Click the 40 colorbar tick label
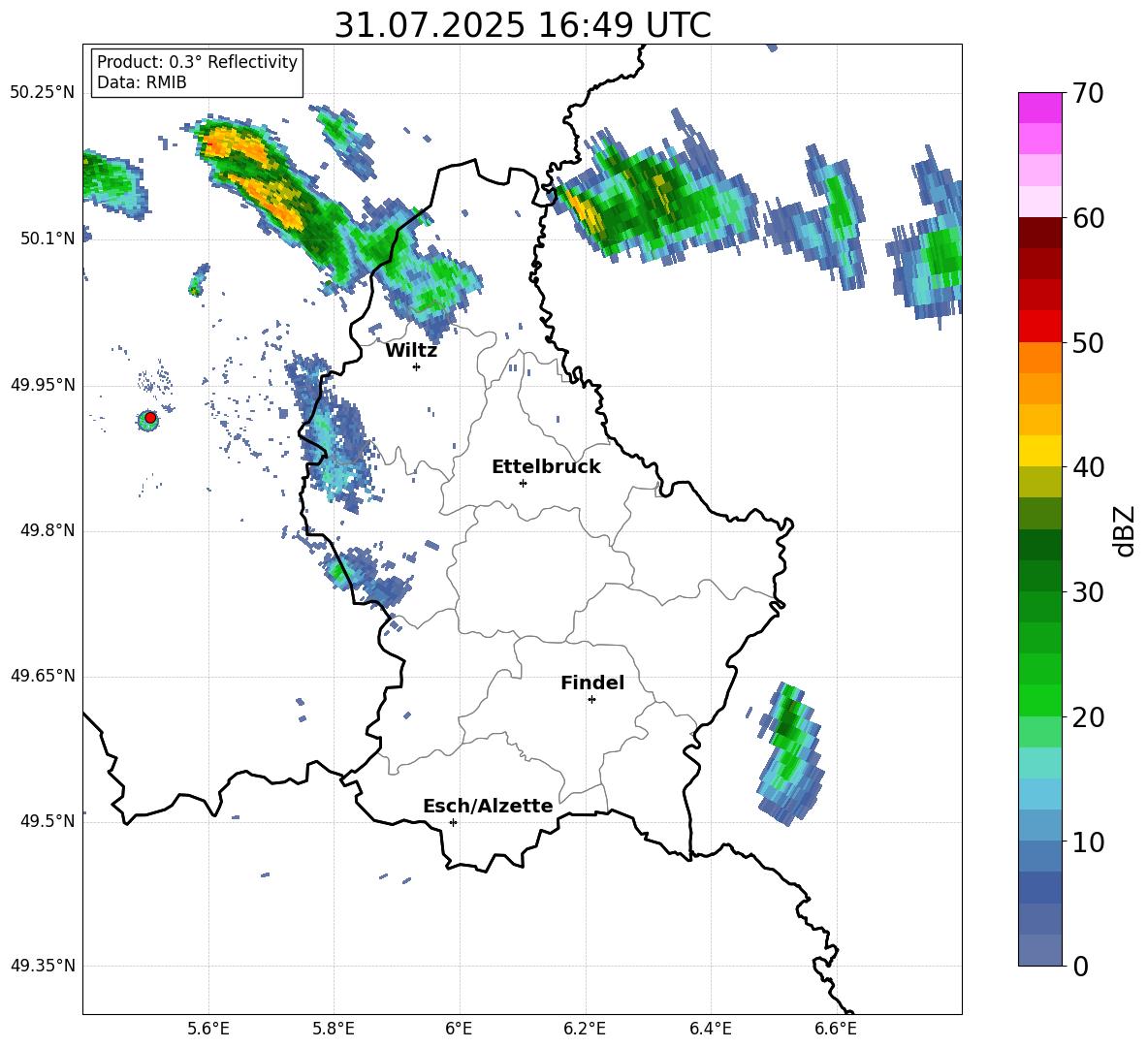Image resolution: width=1148 pixels, height=1048 pixels. click(1087, 467)
